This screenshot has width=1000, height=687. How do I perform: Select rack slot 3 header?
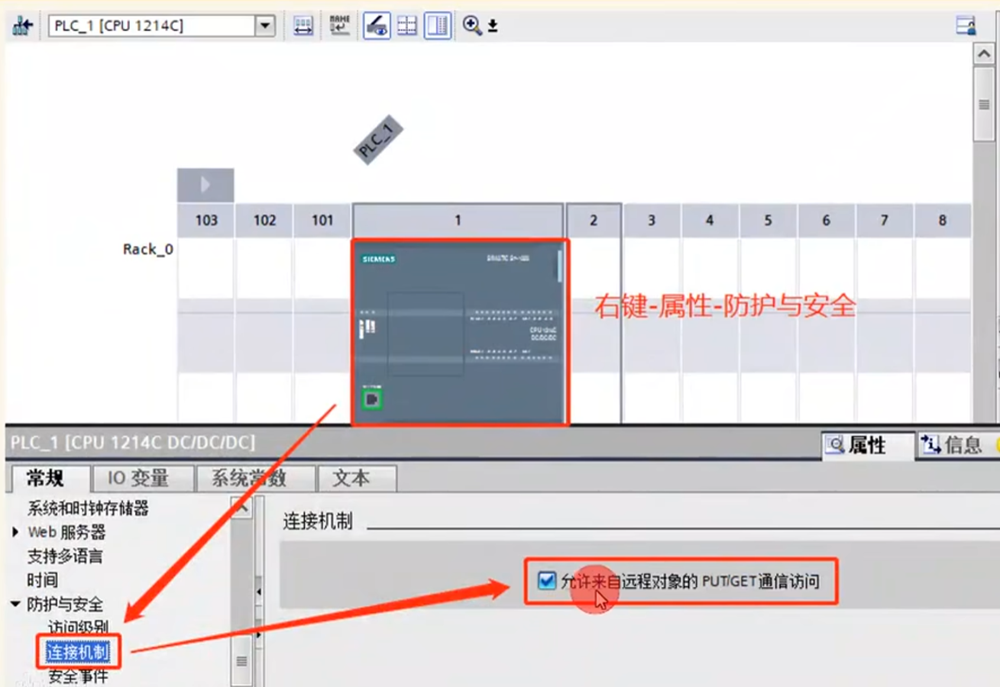tap(652, 220)
